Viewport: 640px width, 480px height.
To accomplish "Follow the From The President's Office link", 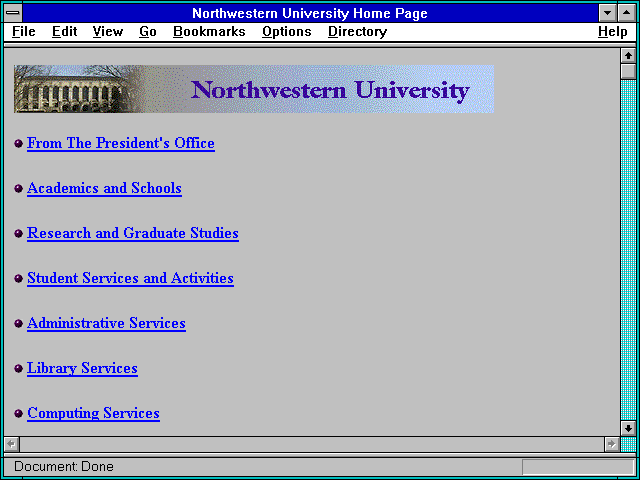I will coord(121,143).
